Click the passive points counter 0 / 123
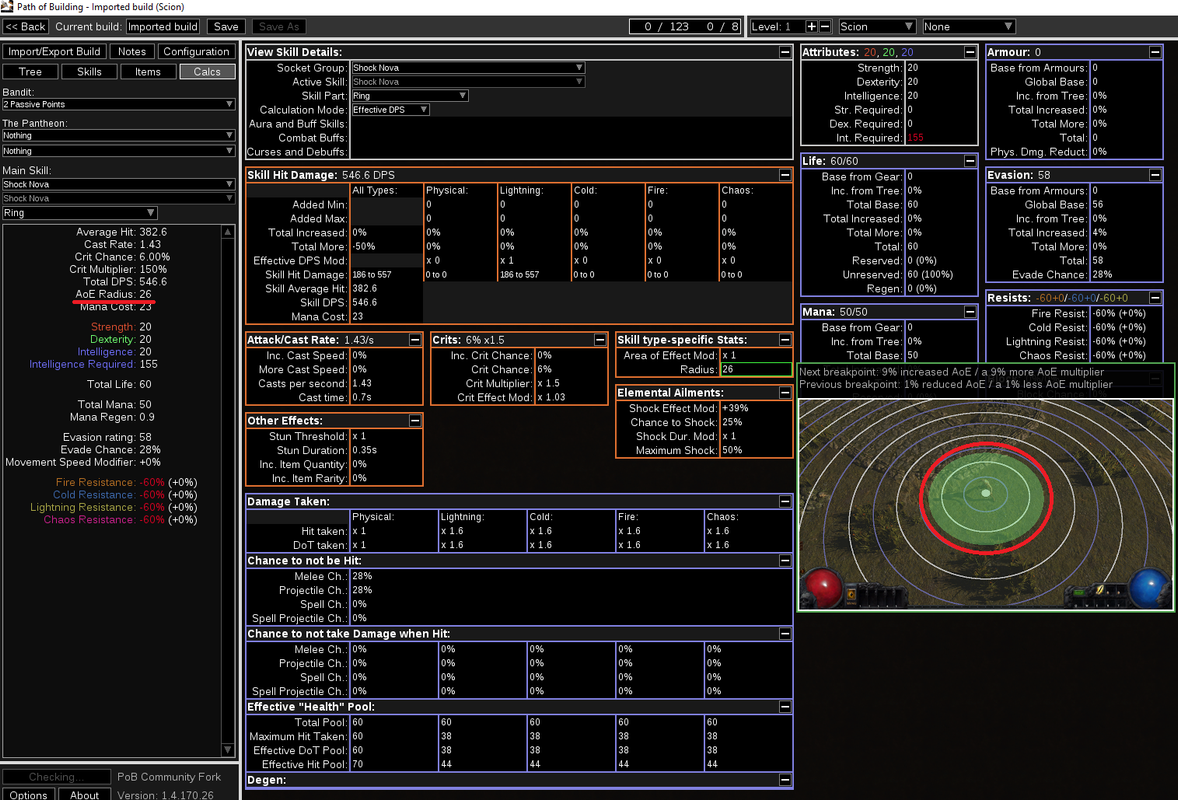 [x=666, y=26]
